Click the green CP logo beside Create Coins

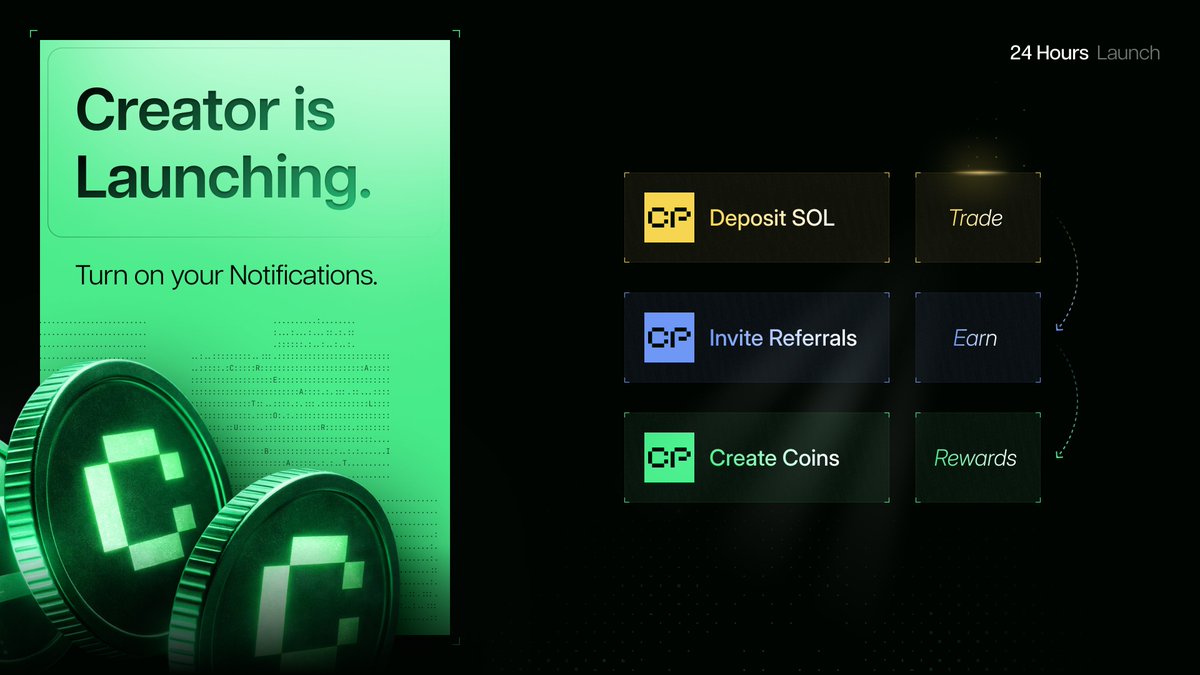pyautogui.click(x=669, y=457)
